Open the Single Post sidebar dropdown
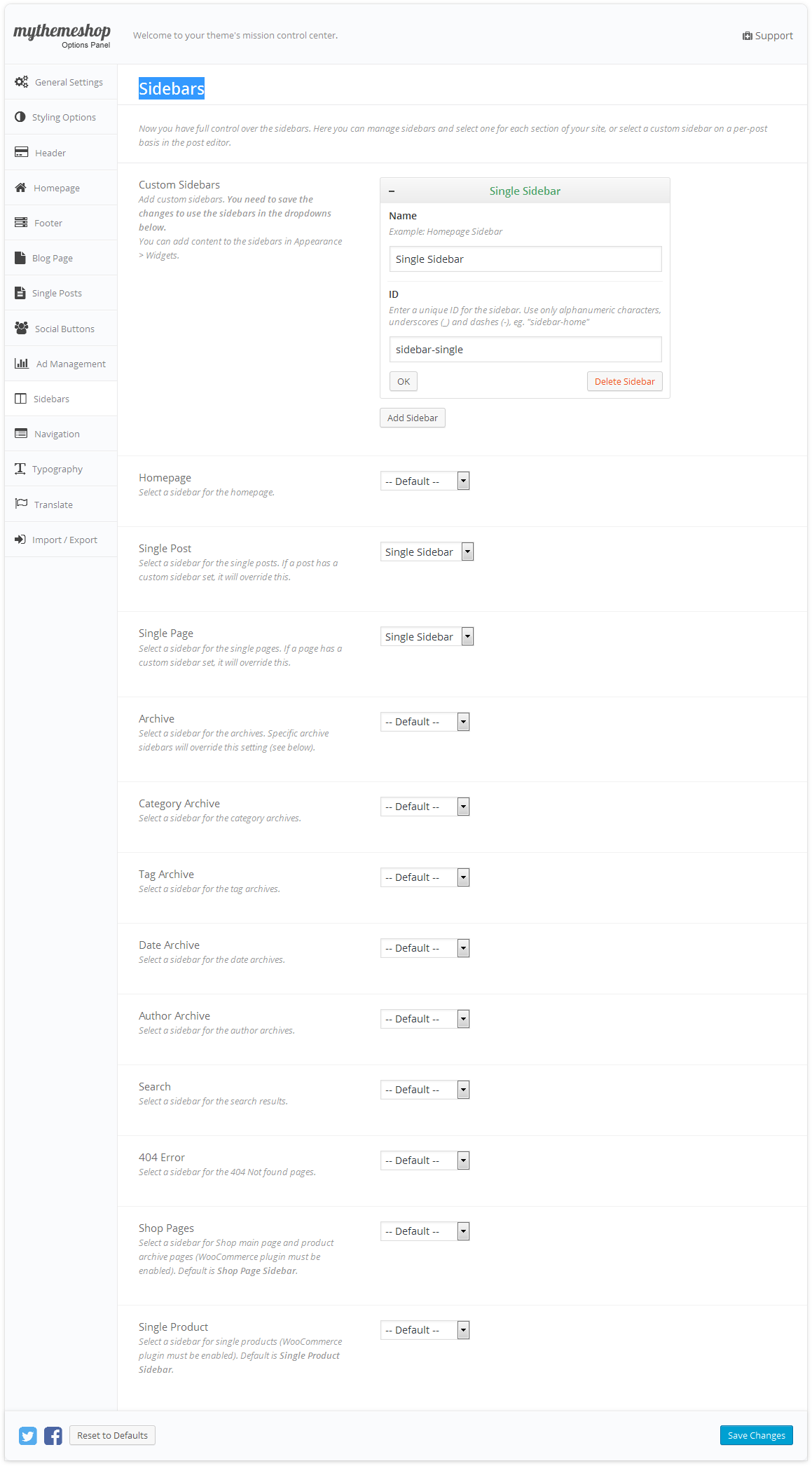This screenshot has width=812, height=1466. click(427, 552)
